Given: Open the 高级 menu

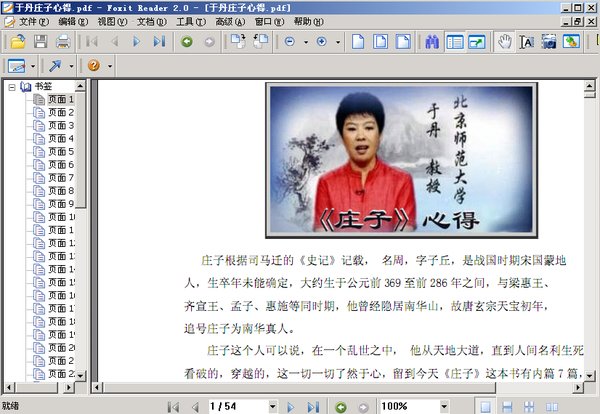Looking at the screenshot, I should pyautogui.click(x=230, y=22).
